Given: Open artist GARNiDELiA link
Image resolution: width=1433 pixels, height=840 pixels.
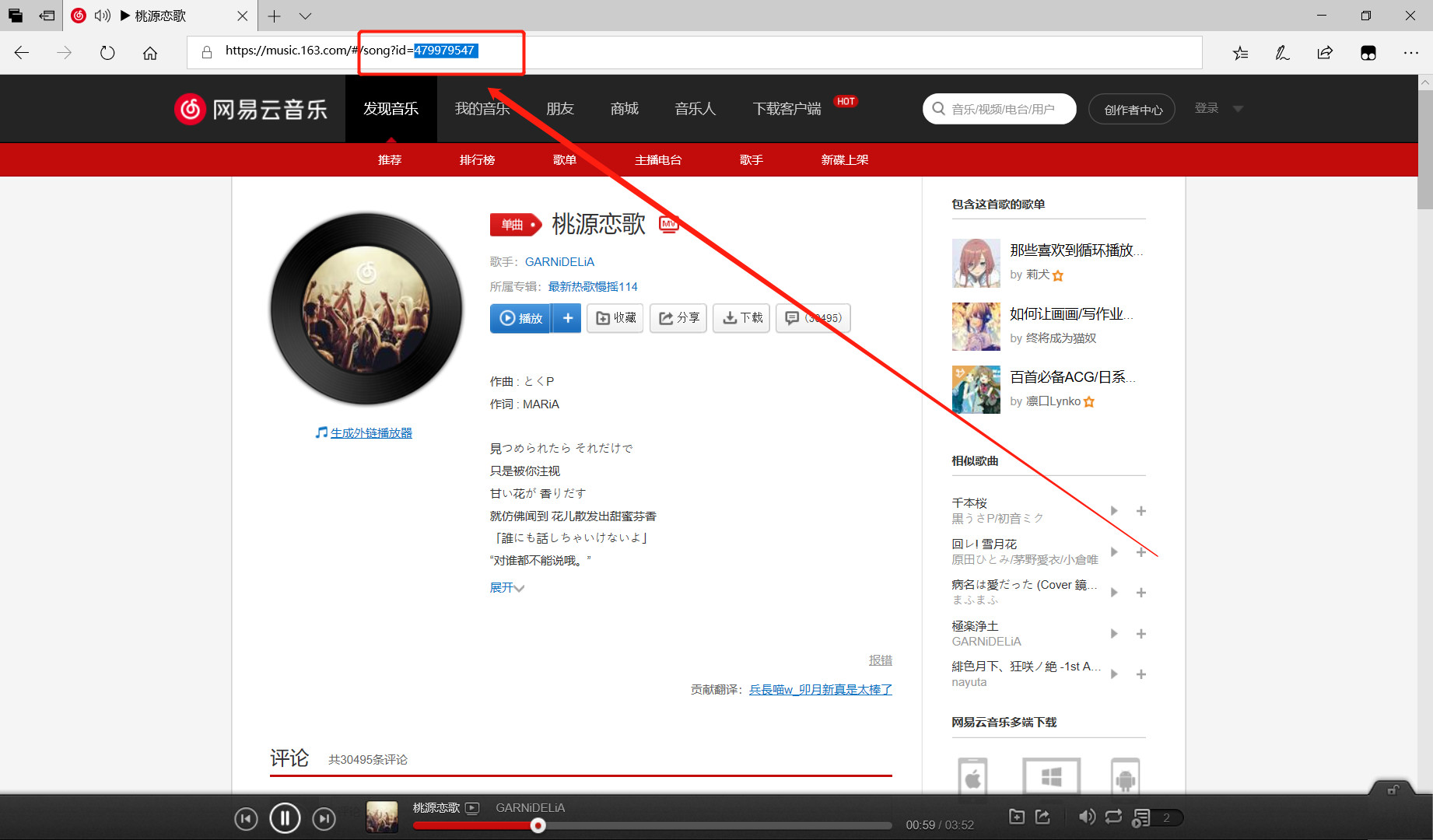Looking at the screenshot, I should pos(559,262).
